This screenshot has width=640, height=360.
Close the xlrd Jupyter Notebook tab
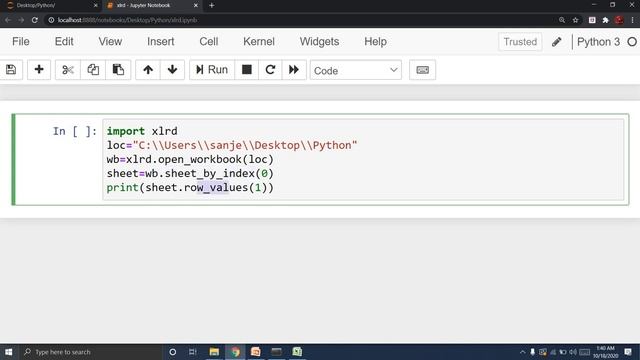click(196, 5)
